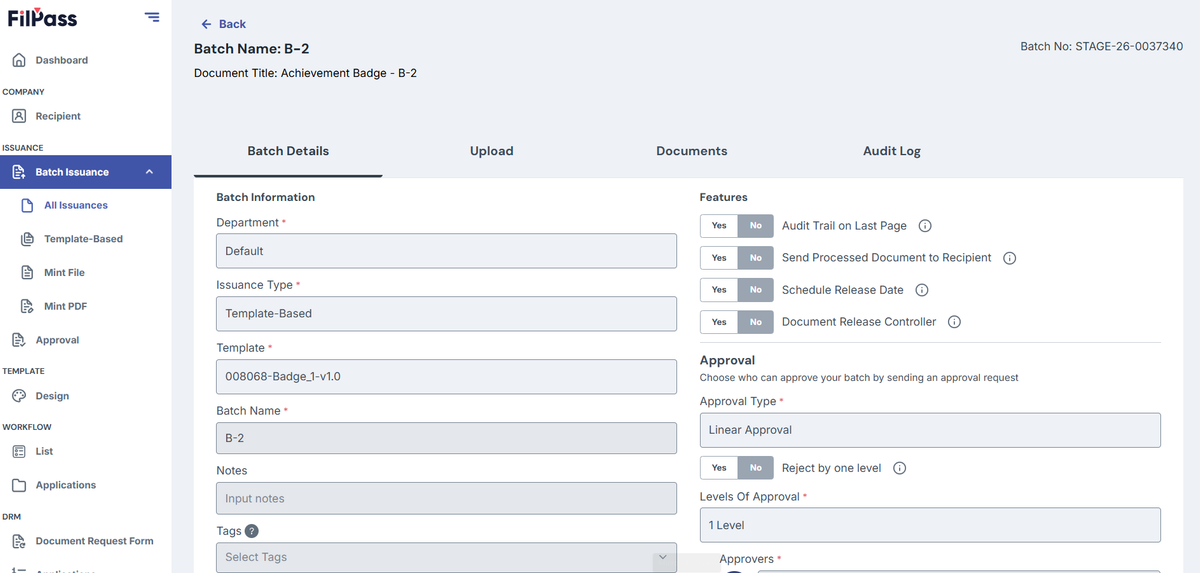Screen dimensions: 1200x573
Task: Open the Department dropdown
Action: coord(446,251)
